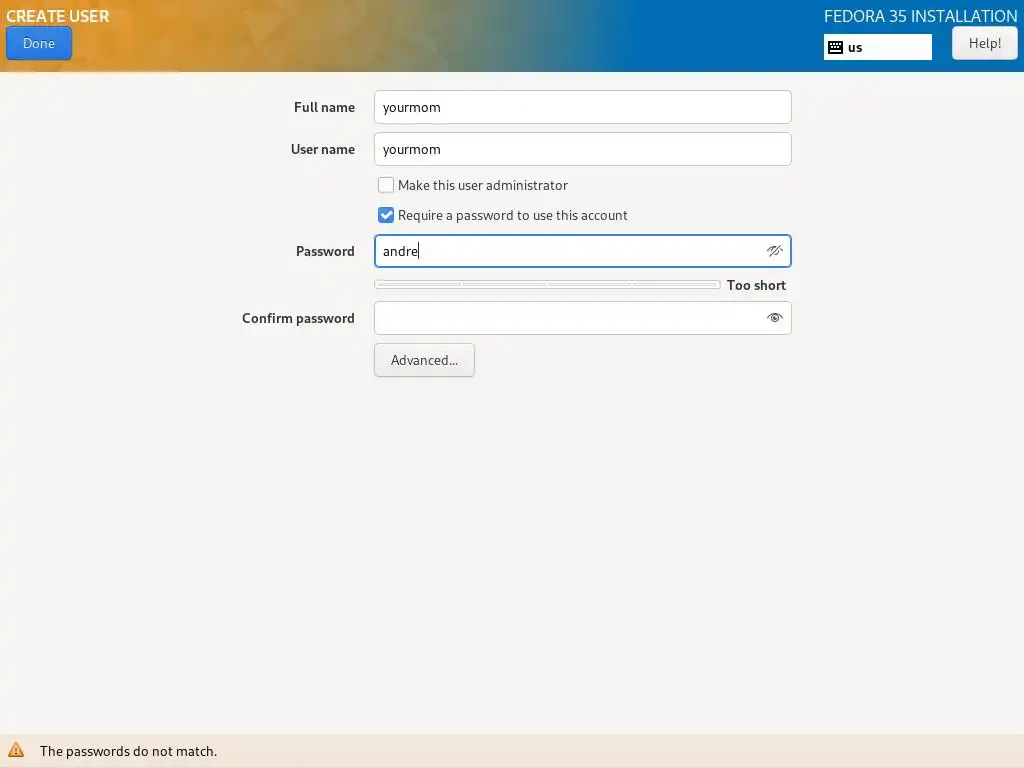Click the password strength bar
The image size is (1024, 768).
(x=547, y=285)
